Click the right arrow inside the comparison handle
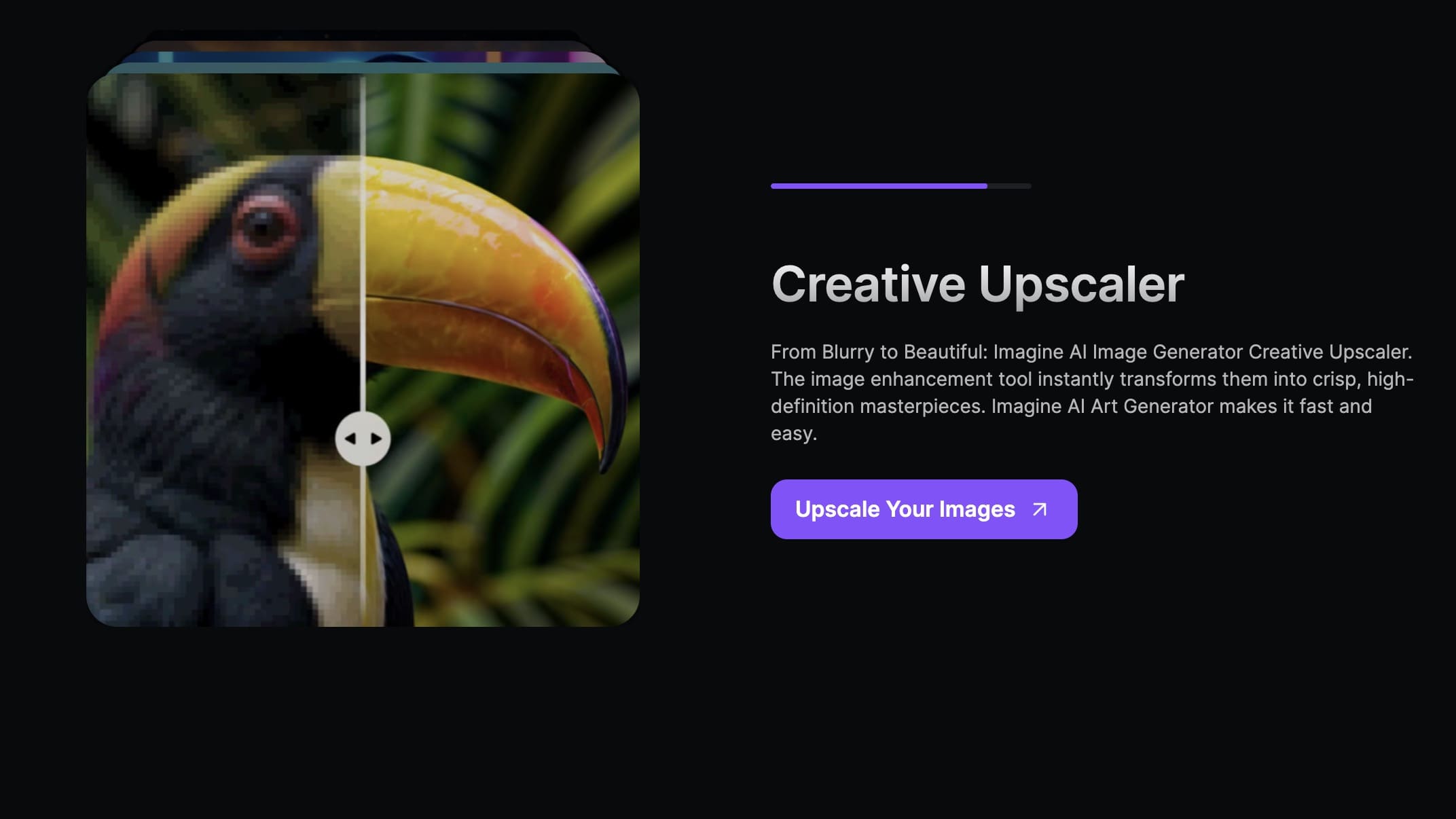The width and height of the screenshot is (1456, 819). 376,438
